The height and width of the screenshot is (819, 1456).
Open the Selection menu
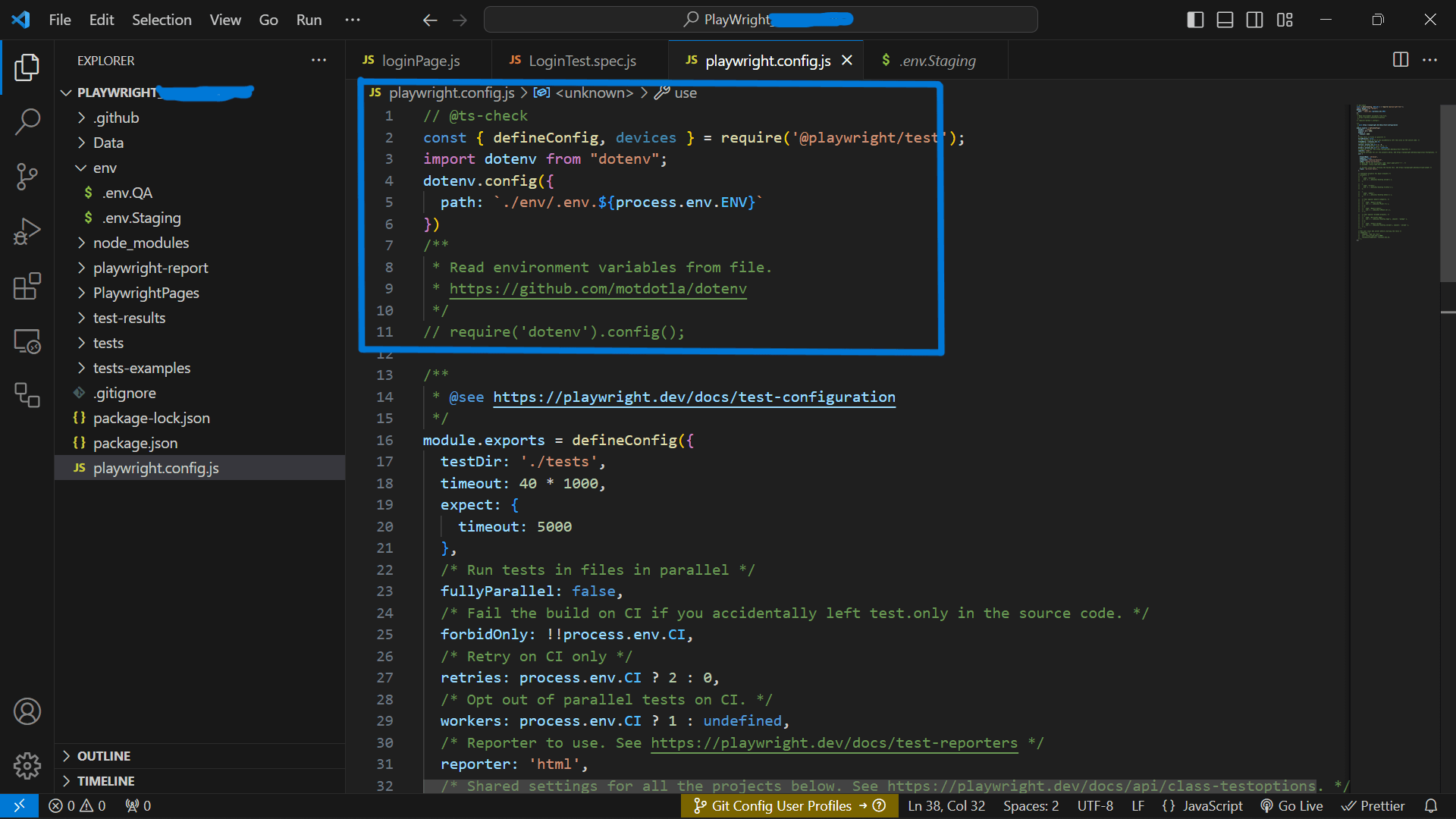162,20
